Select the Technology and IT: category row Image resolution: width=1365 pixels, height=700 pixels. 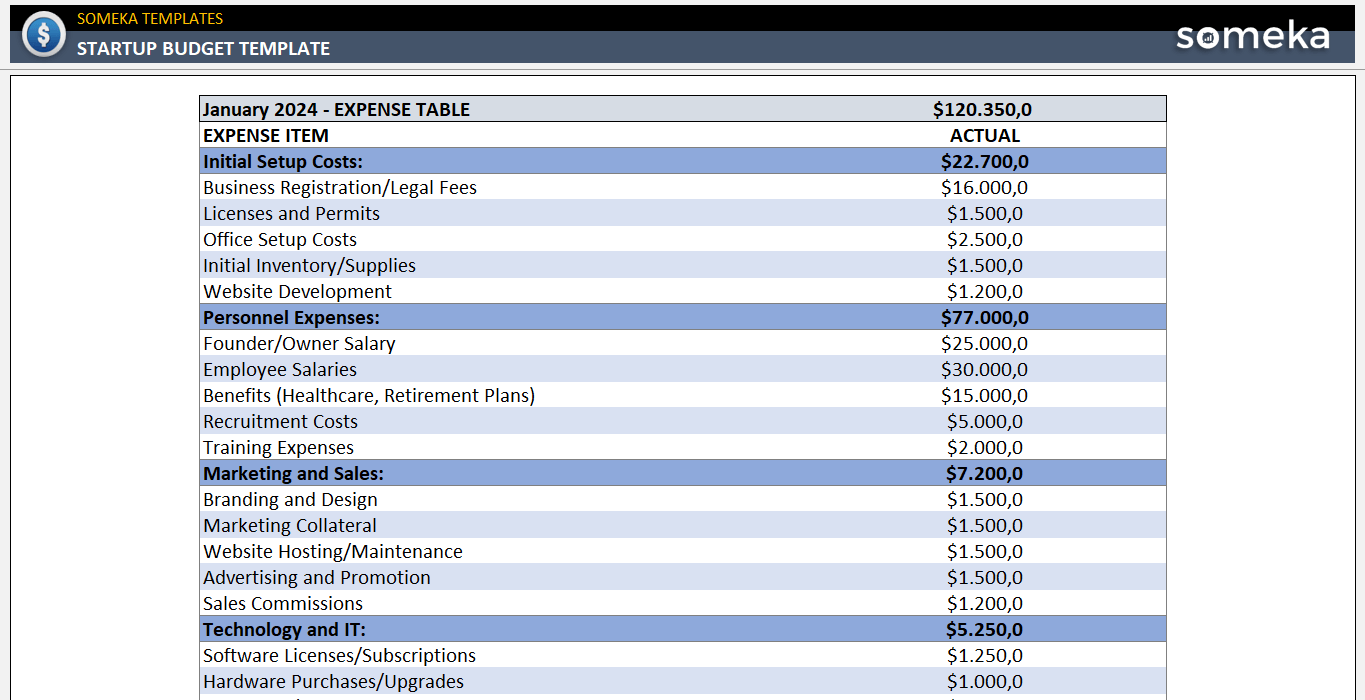683,629
